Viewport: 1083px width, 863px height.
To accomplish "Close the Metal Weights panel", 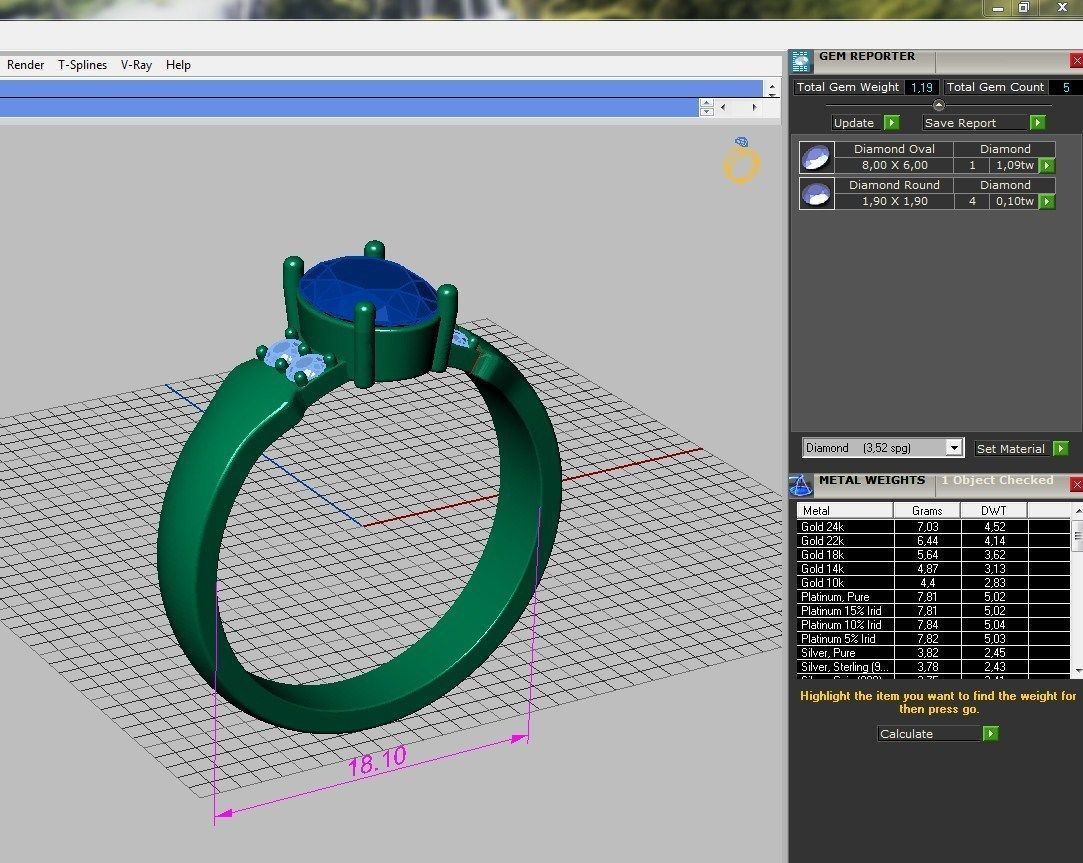I will click(1076, 484).
